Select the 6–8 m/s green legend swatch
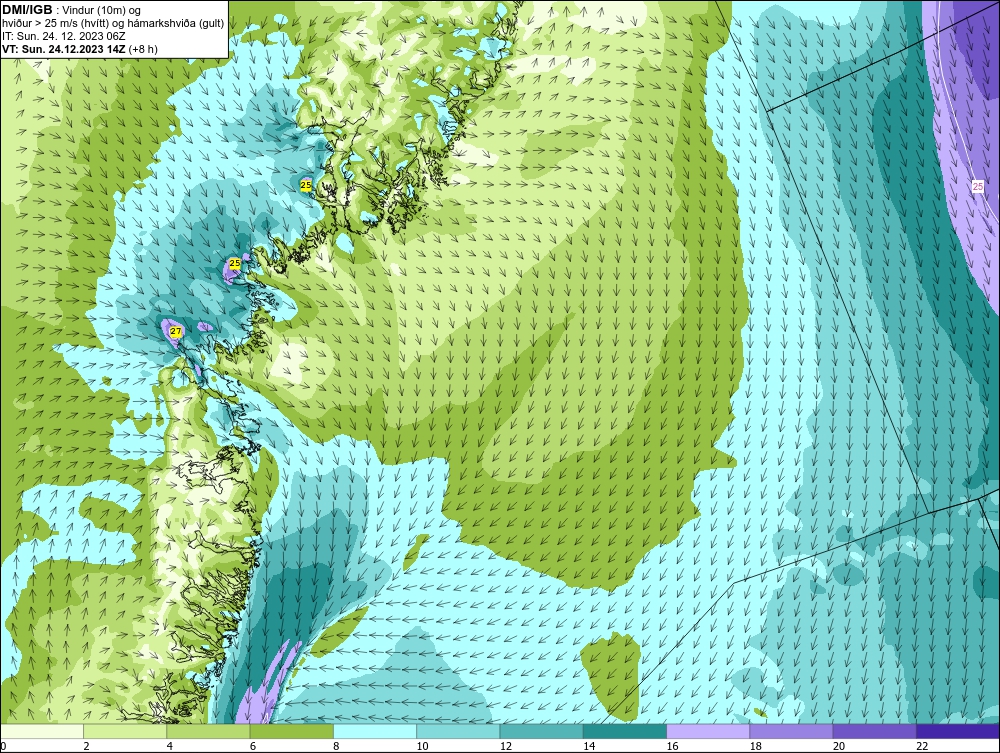 click(x=291, y=731)
